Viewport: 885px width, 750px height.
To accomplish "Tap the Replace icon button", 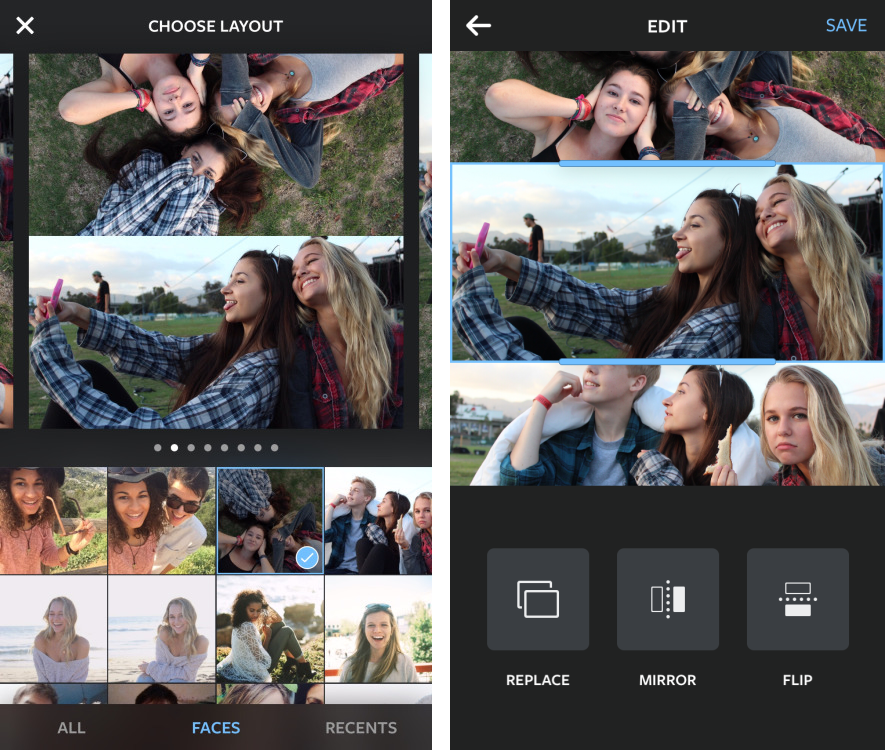I will point(538,599).
